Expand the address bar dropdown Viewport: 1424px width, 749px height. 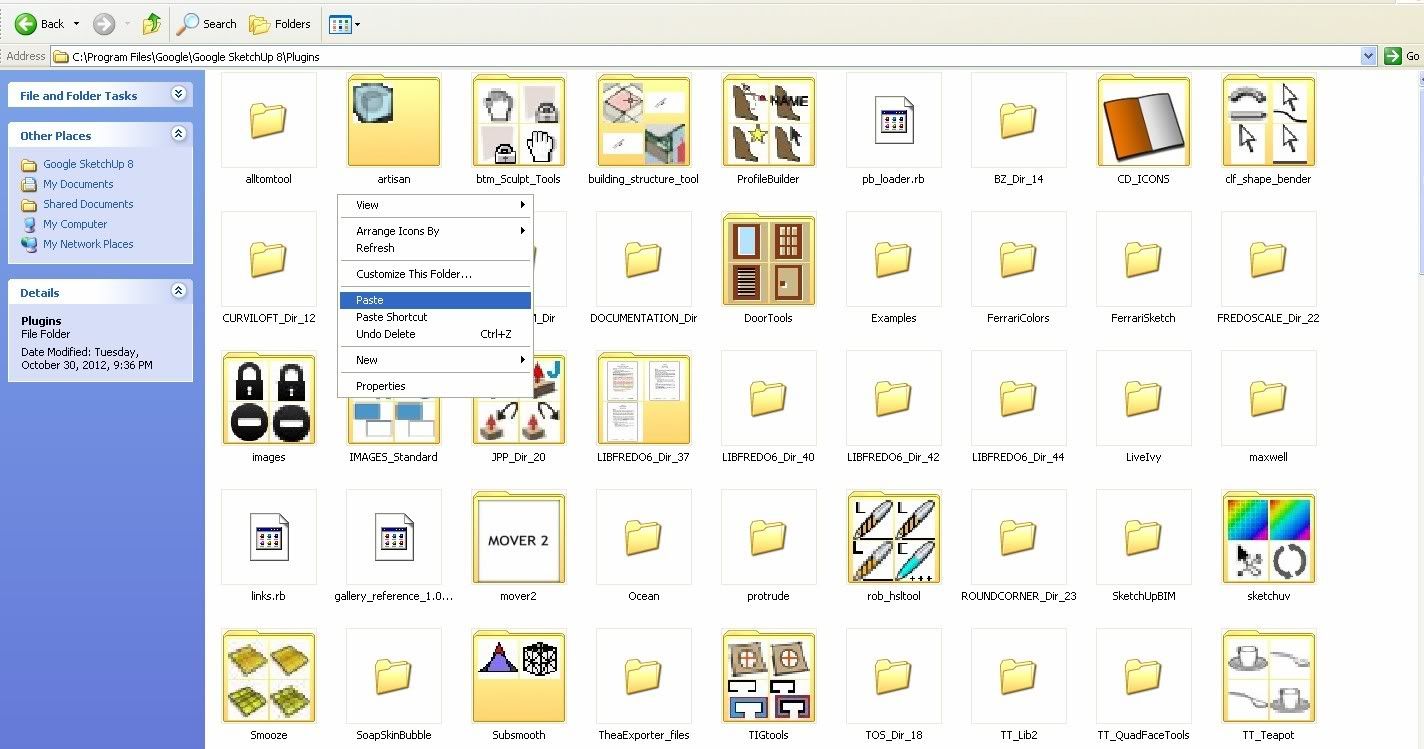click(x=1369, y=57)
